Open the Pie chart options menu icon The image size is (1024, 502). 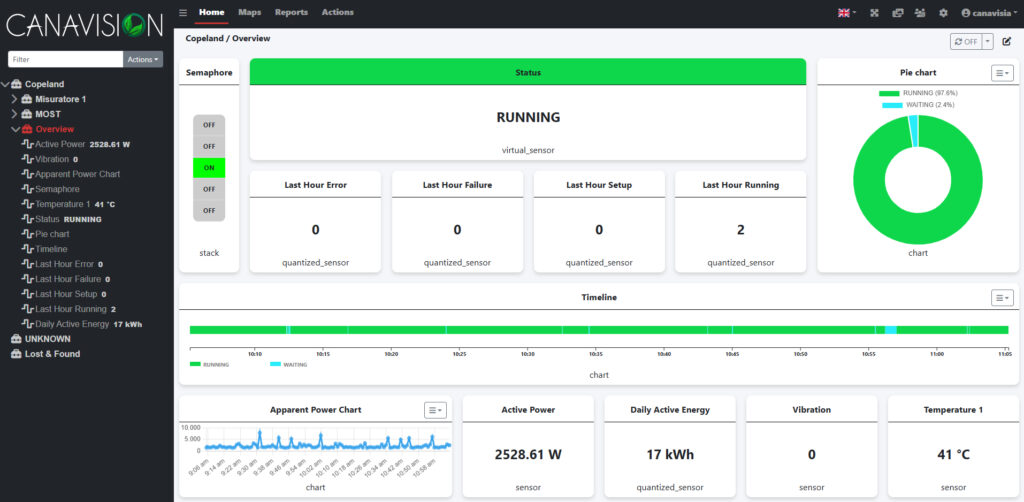1001,73
